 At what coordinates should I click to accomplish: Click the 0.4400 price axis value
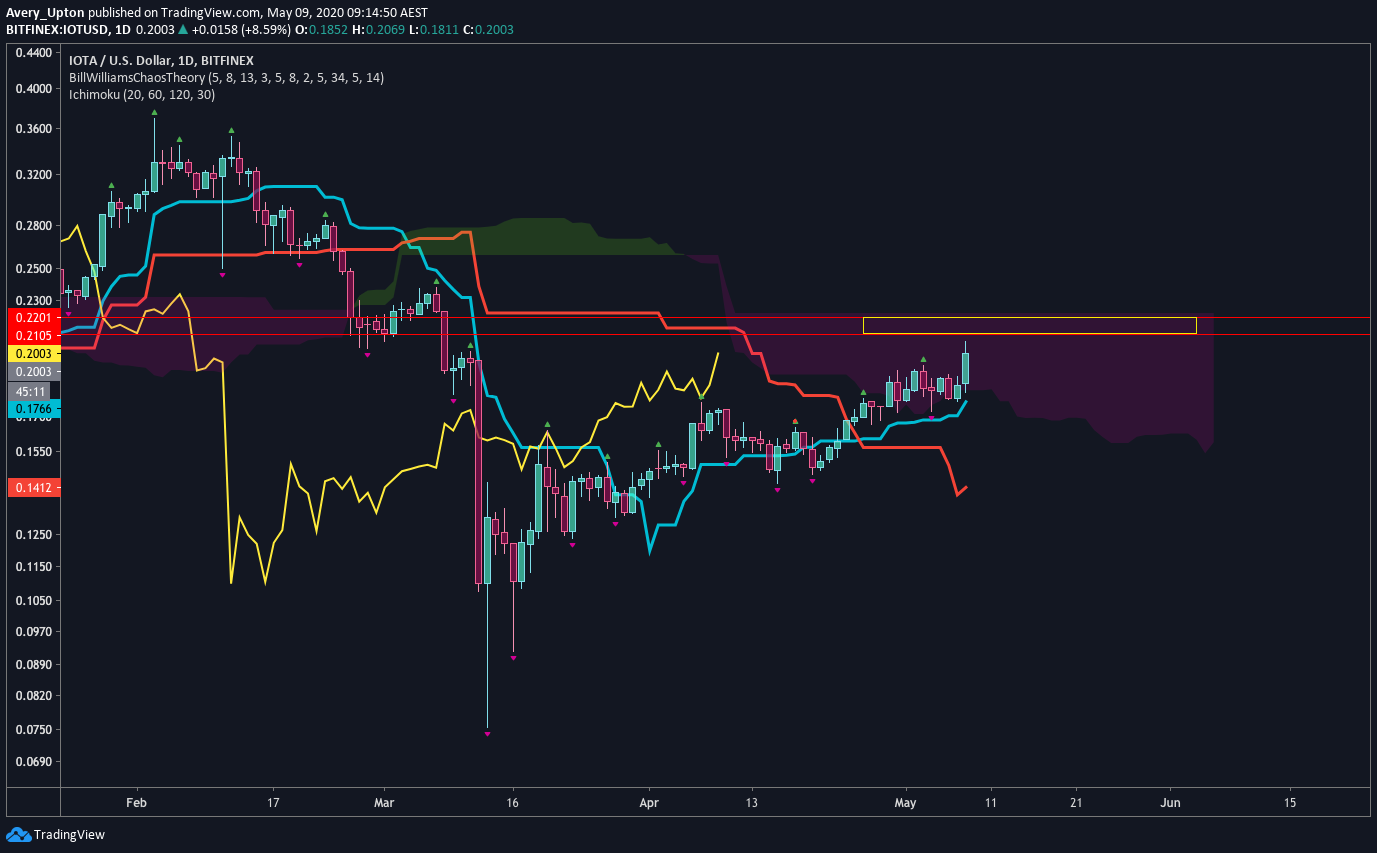[33, 53]
